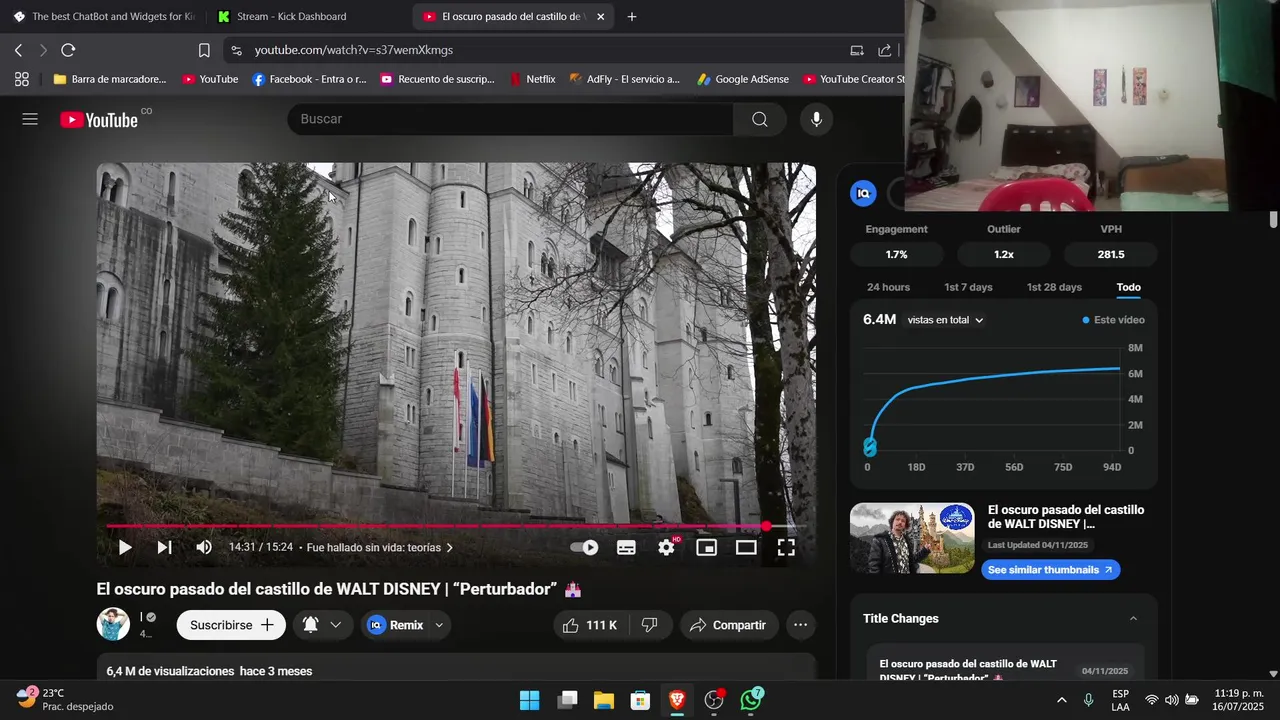Viewport: 1280px width, 720px height.
Task: Like the video showing 111 K
Action: coord(589,625)
